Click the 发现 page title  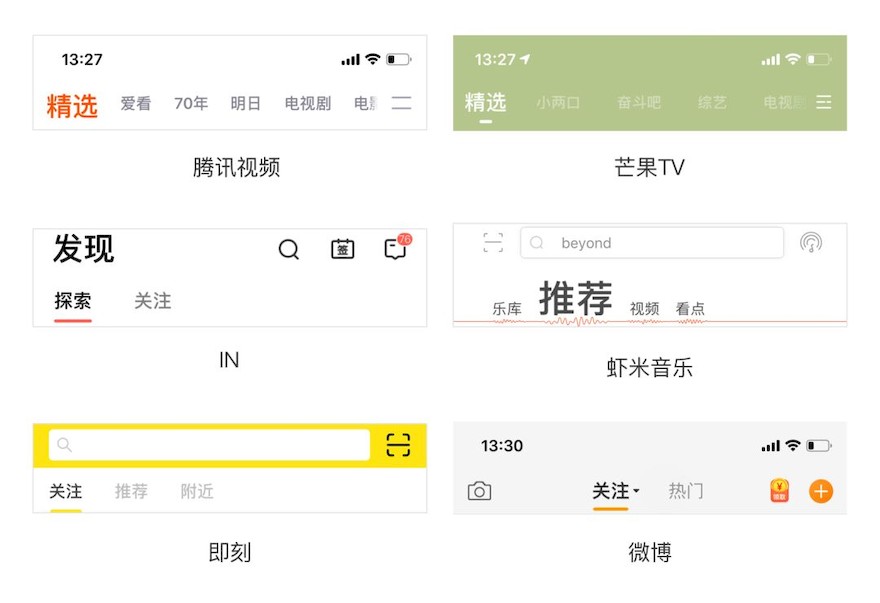pos(84,249)
